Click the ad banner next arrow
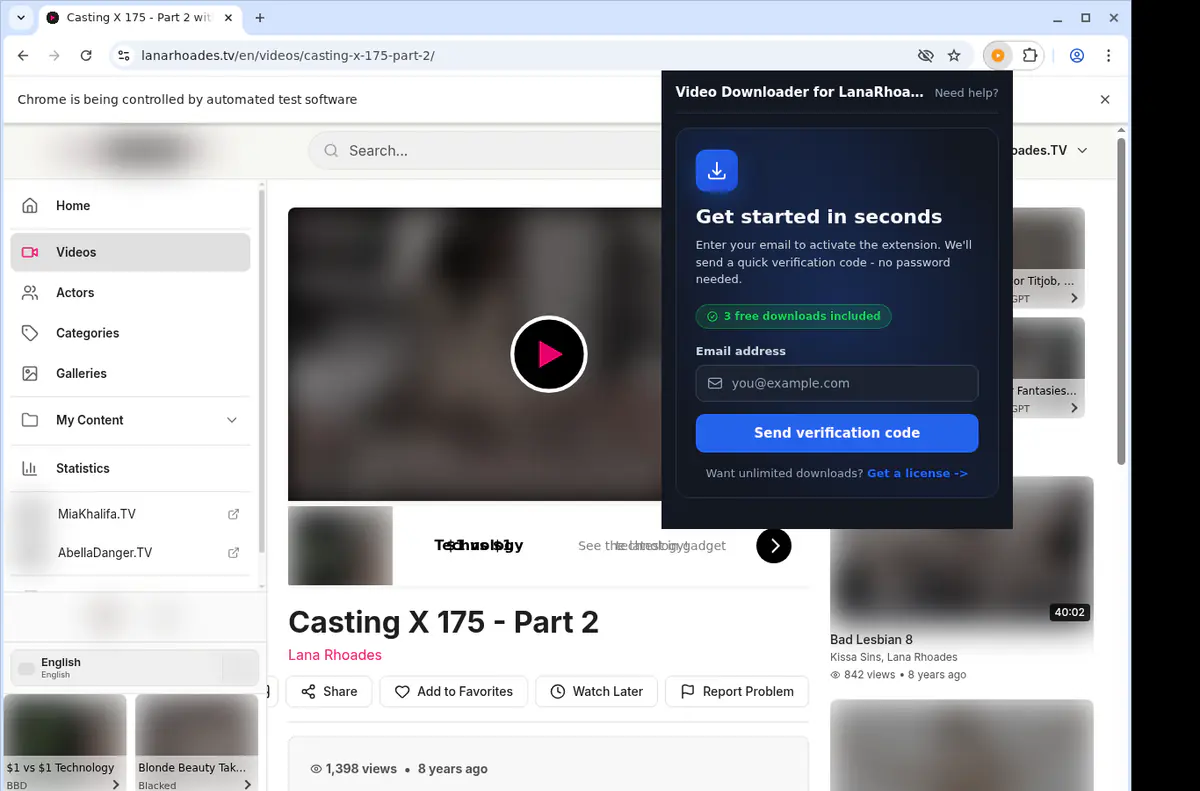The image size is (1200, 791). pos(774,545)
